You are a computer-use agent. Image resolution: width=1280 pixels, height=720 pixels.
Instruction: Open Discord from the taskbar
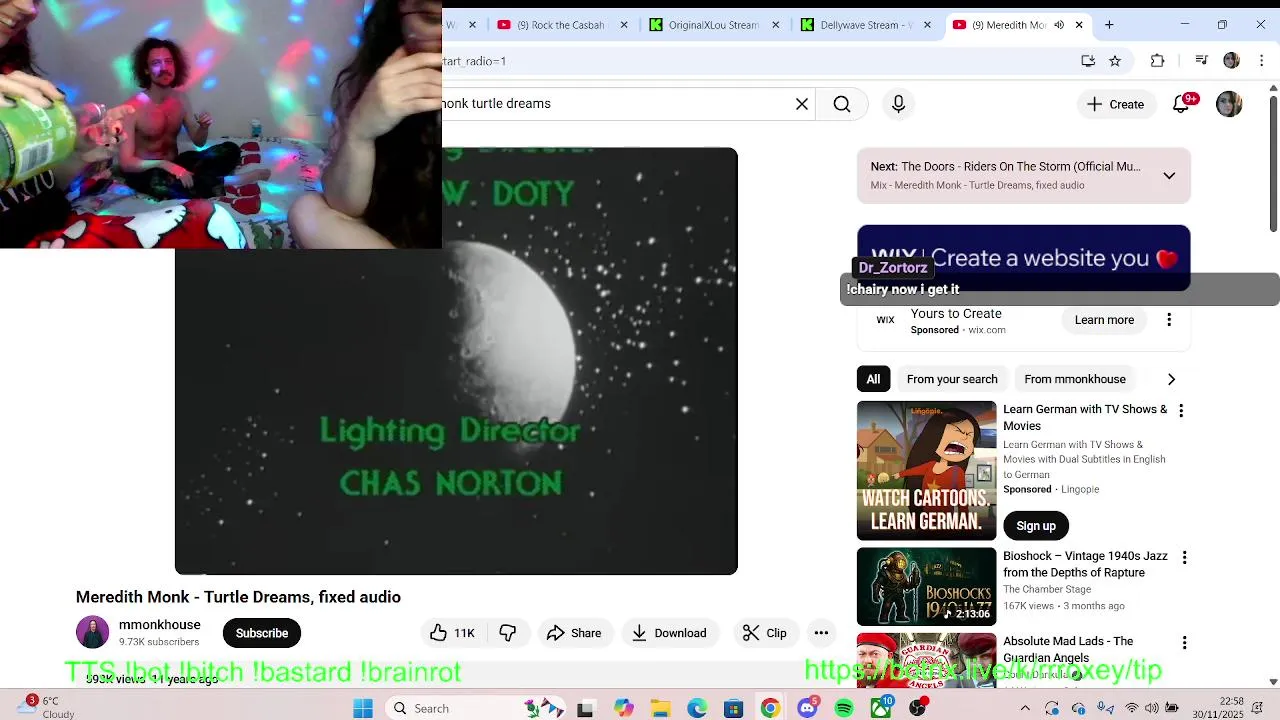click(x=807, y=708)
